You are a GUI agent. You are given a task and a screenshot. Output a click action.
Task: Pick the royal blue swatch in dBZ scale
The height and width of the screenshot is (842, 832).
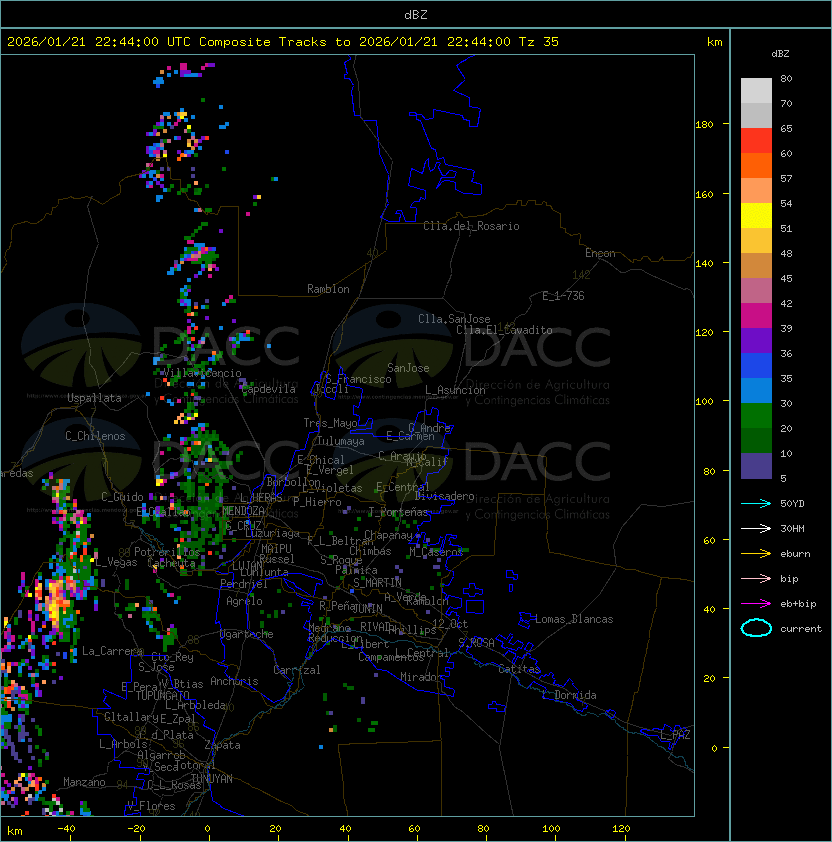point(756,366)
